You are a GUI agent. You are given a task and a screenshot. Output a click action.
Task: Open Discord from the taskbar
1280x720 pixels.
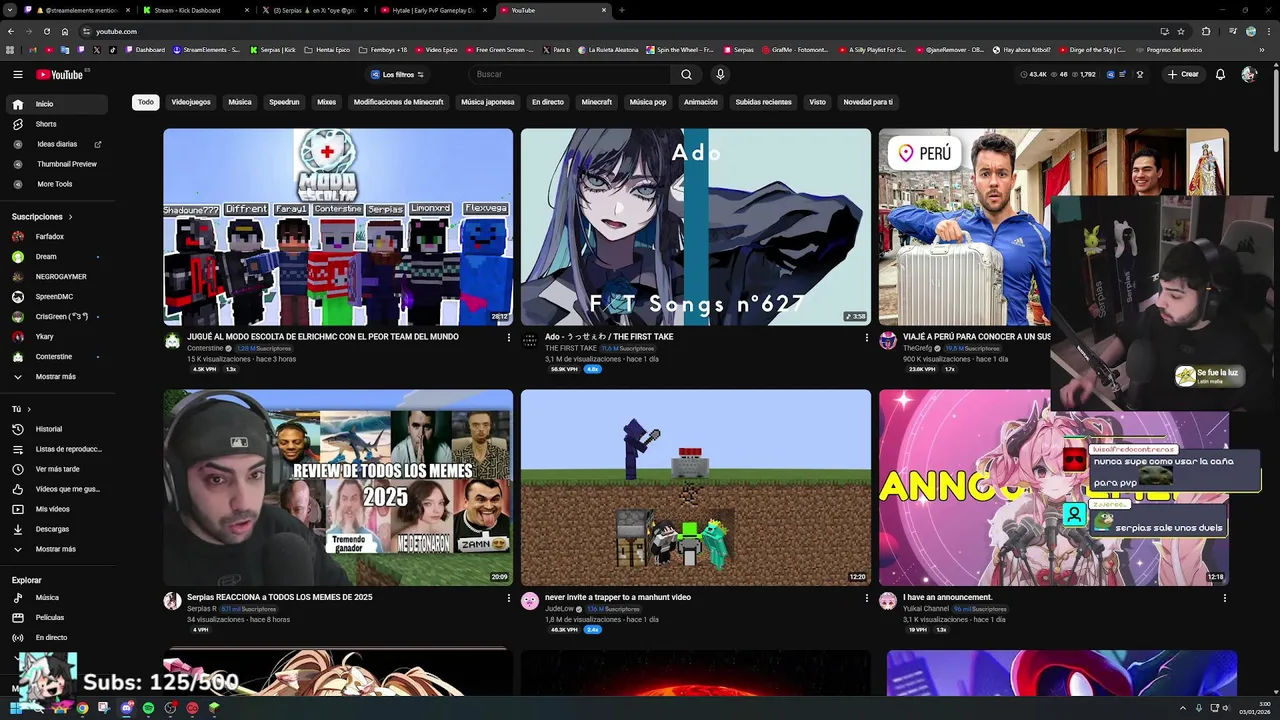pos(126,708)
